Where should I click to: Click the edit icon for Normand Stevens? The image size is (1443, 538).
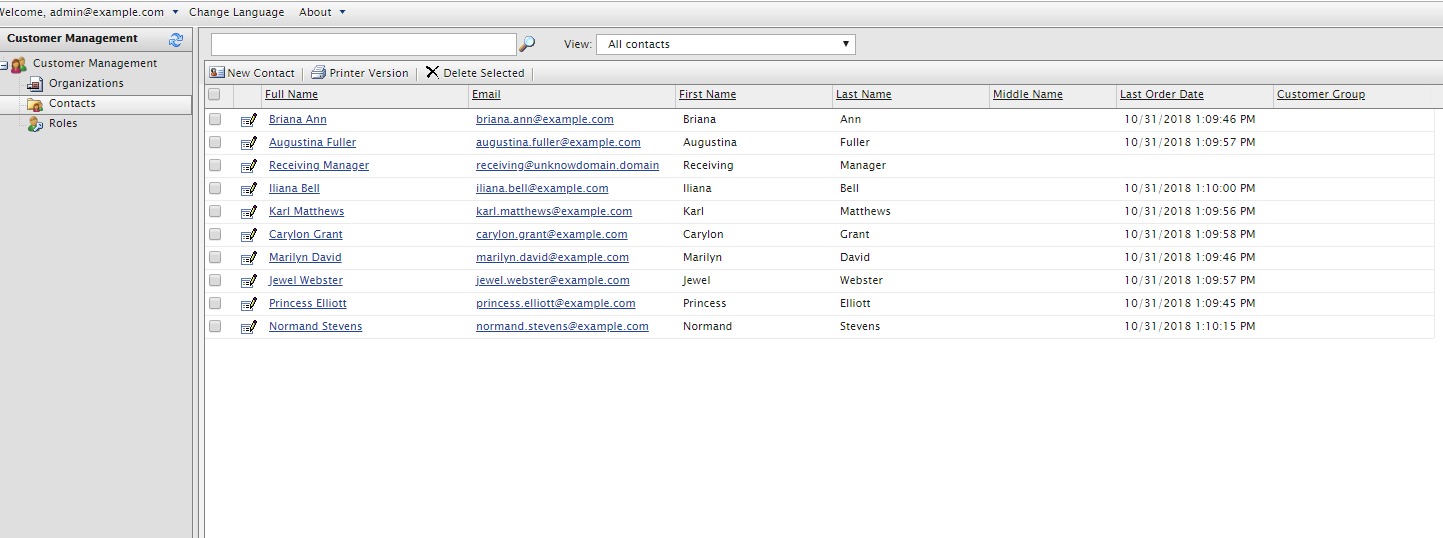point(249,327)
